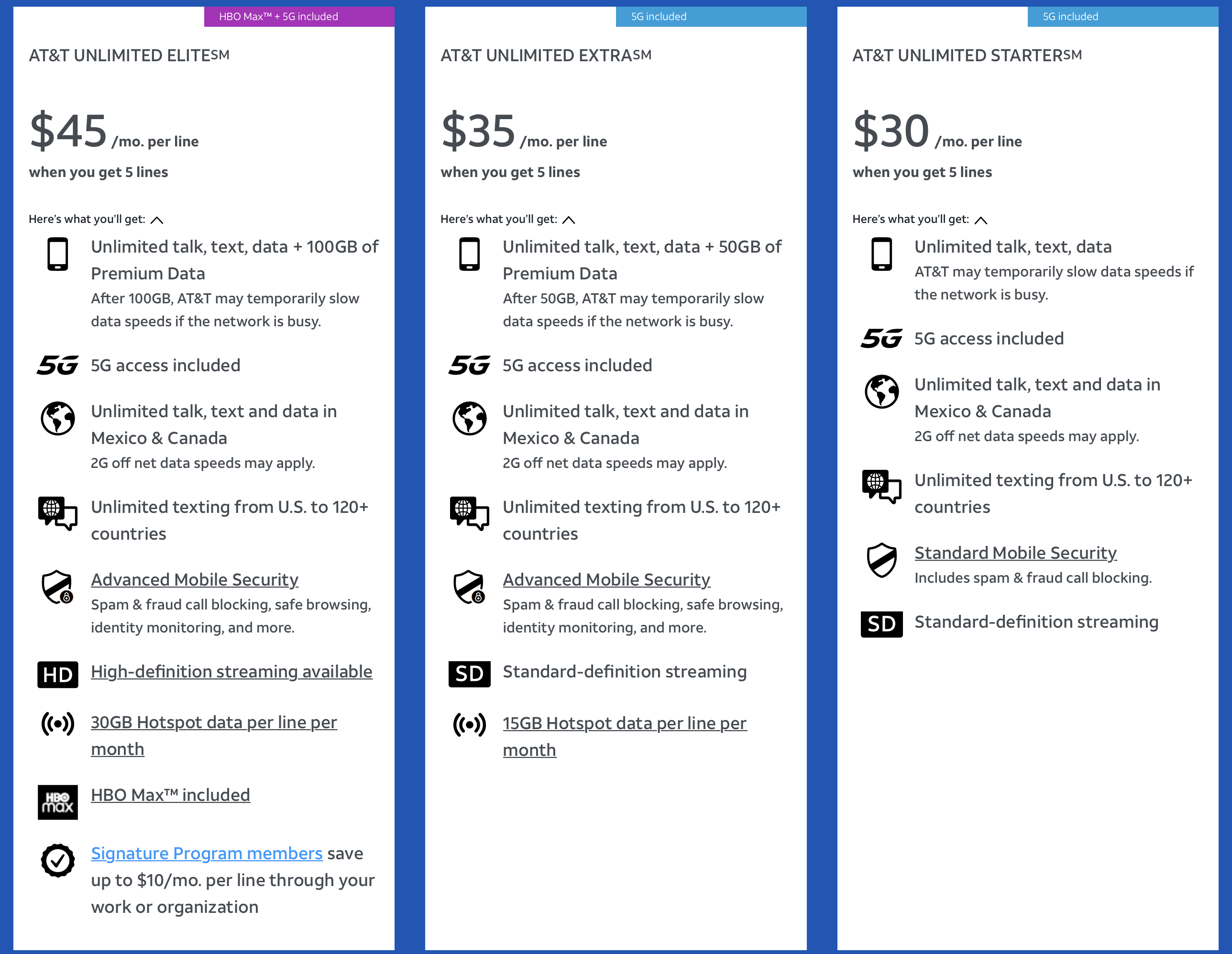Click the SD streaming icon in Extra plan
The width and height of the screenshot is (1232, 954).
click(469, 674)
